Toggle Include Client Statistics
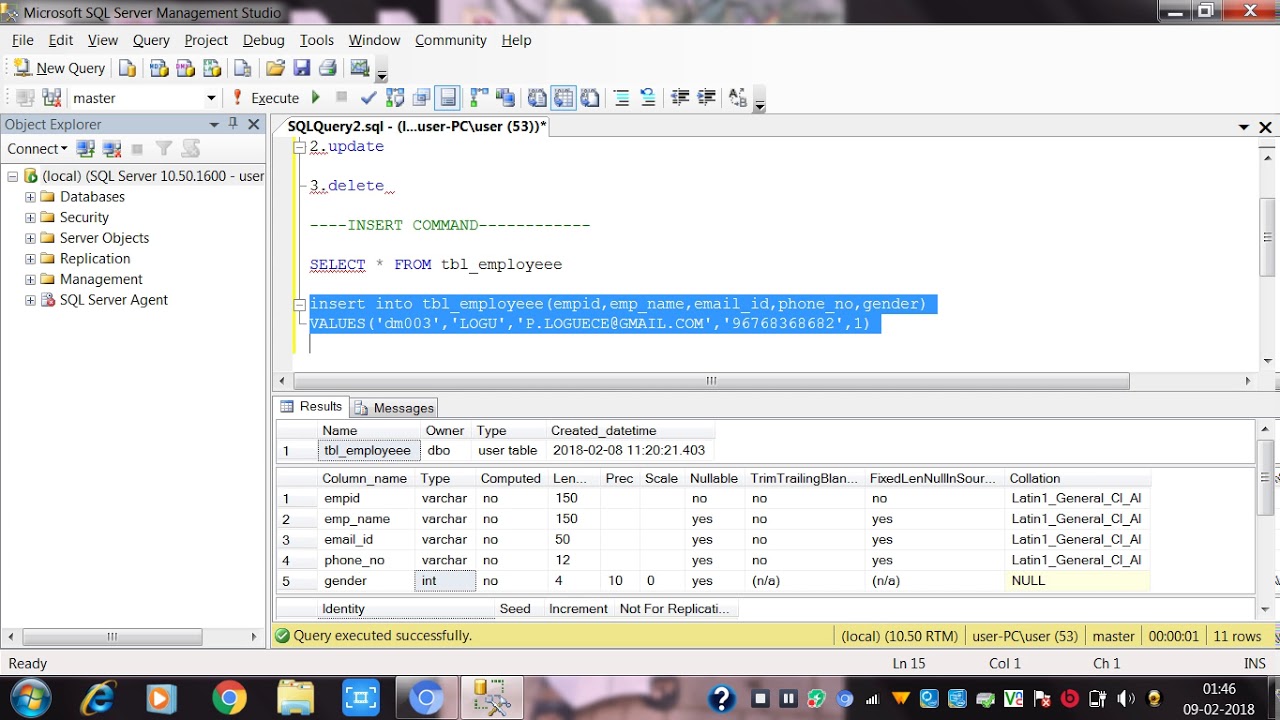The width and height of the screenshot is (1280, 720). 505,97
